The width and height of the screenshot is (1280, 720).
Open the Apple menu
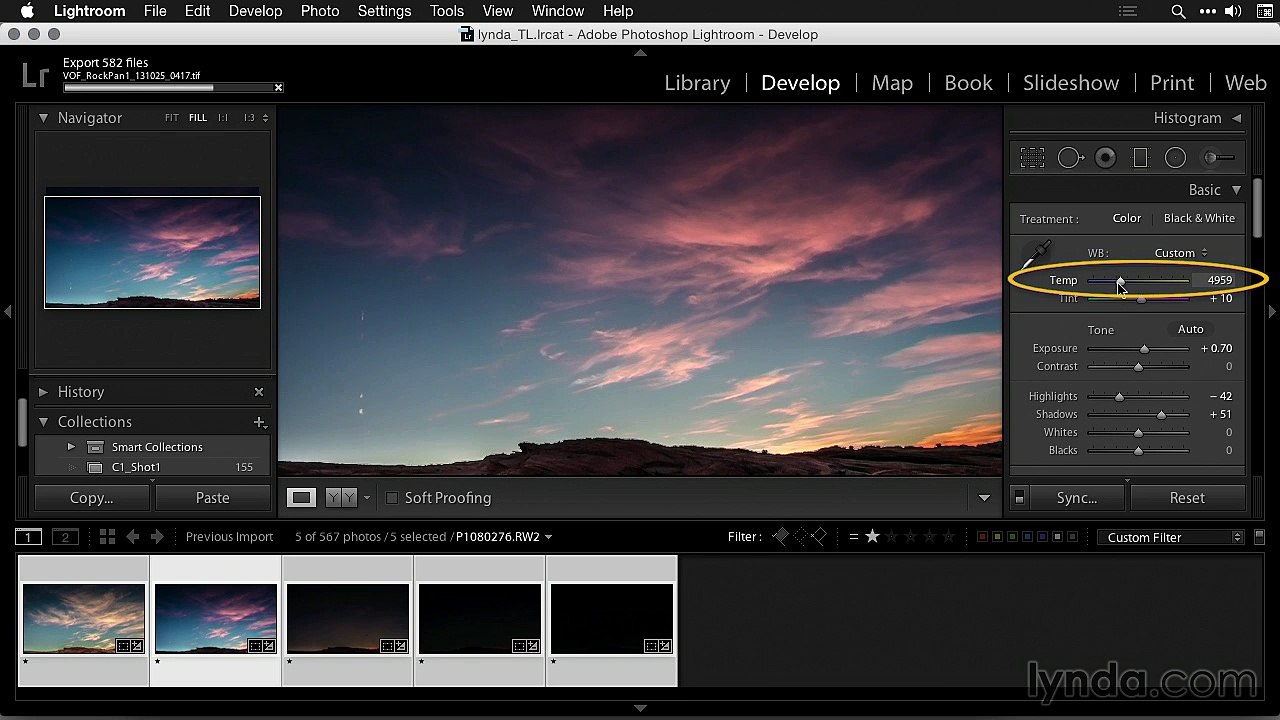[26, 11]
